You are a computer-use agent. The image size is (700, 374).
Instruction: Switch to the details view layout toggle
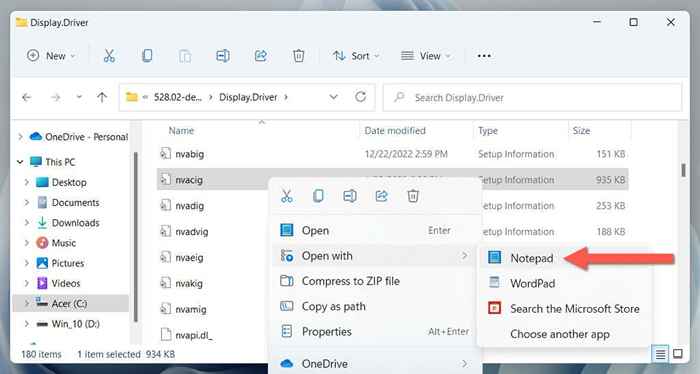(660, 354)
